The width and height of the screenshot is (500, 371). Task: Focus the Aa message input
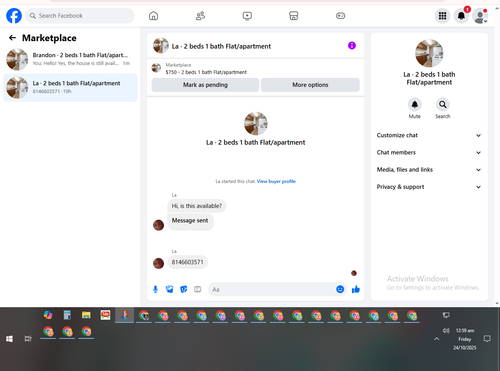tap(273, 289)
